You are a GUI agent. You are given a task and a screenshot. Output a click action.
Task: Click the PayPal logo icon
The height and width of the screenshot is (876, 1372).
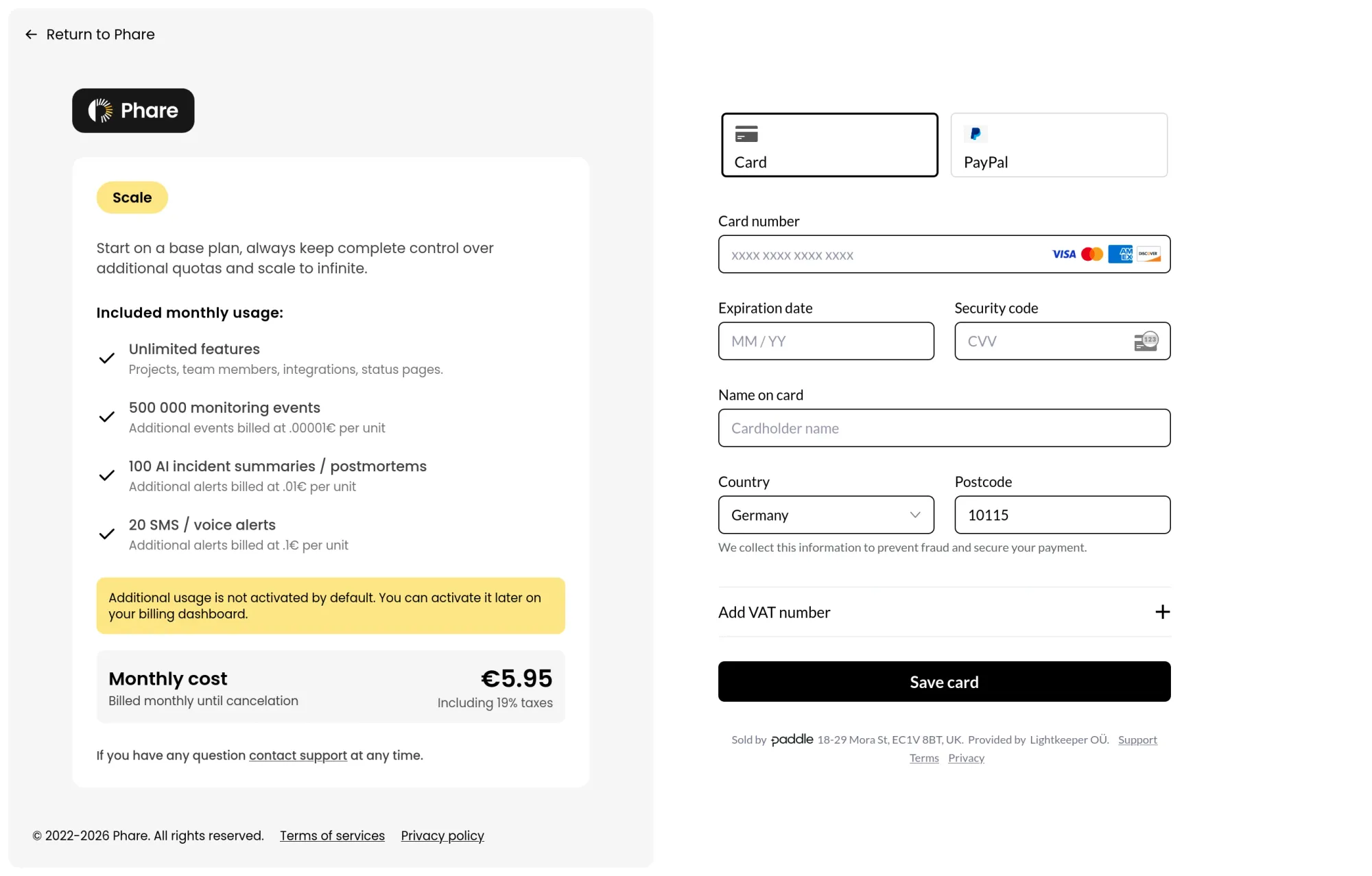pyautogui.click(x=975, y=134)
